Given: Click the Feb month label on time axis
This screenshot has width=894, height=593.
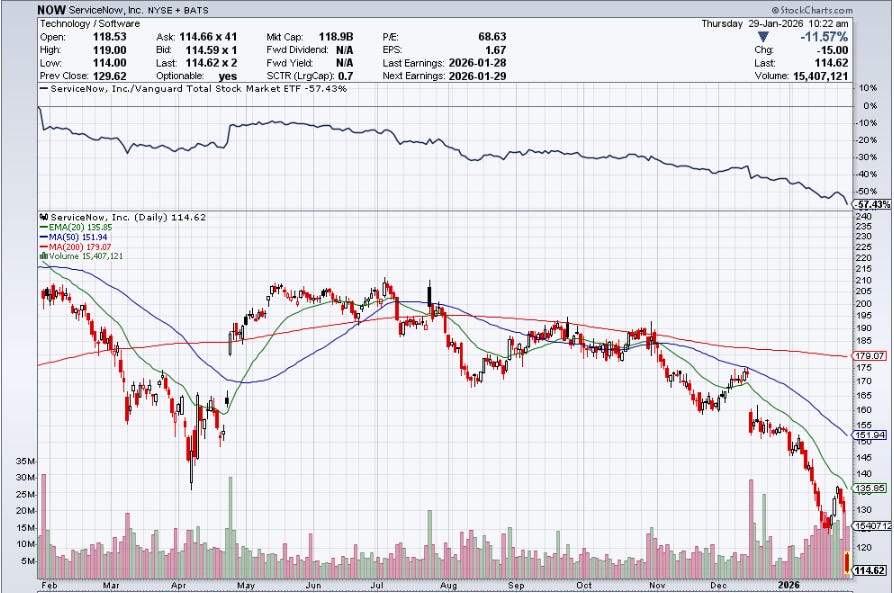Looking at the screenshot, I should point(50,585).
